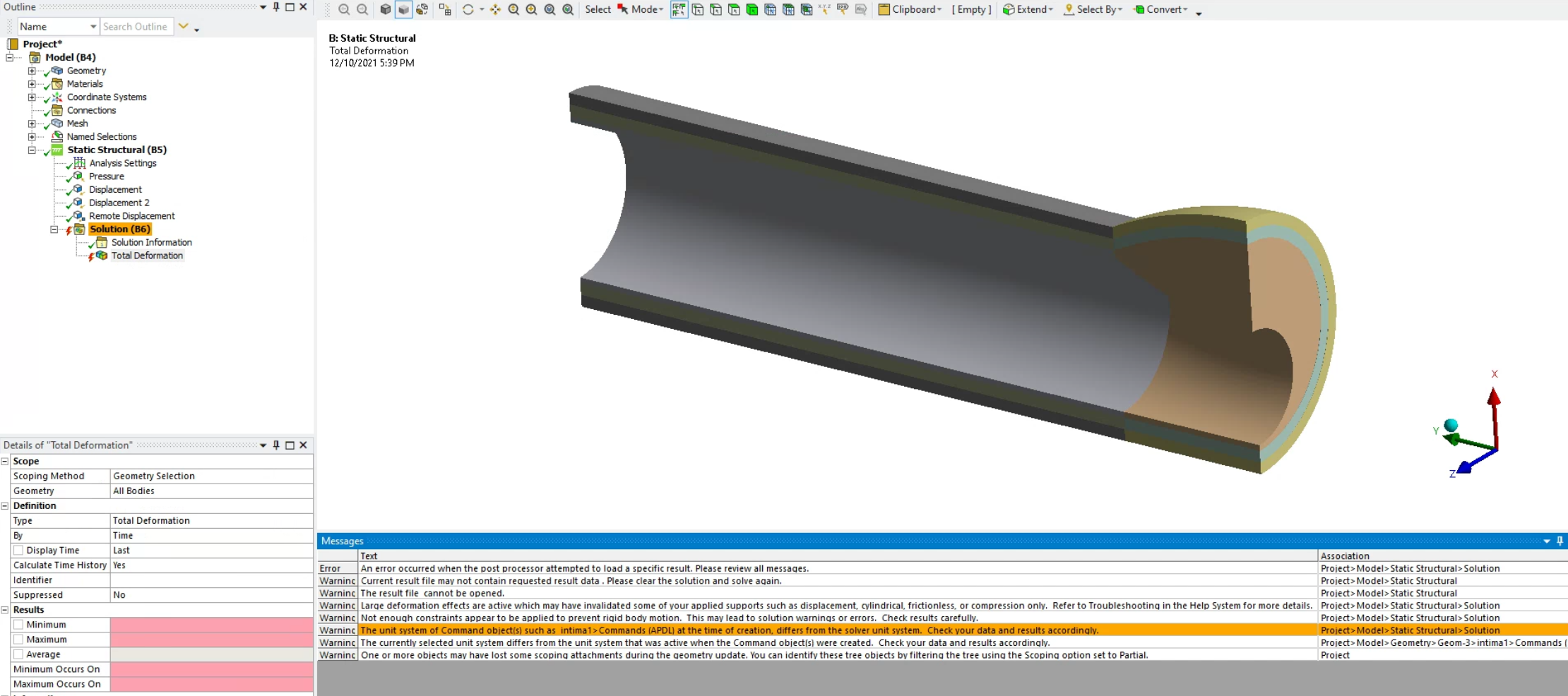Expand the Mesh tree node
The height and width of the screenshot is (696, 1568).
pos(32,124)
